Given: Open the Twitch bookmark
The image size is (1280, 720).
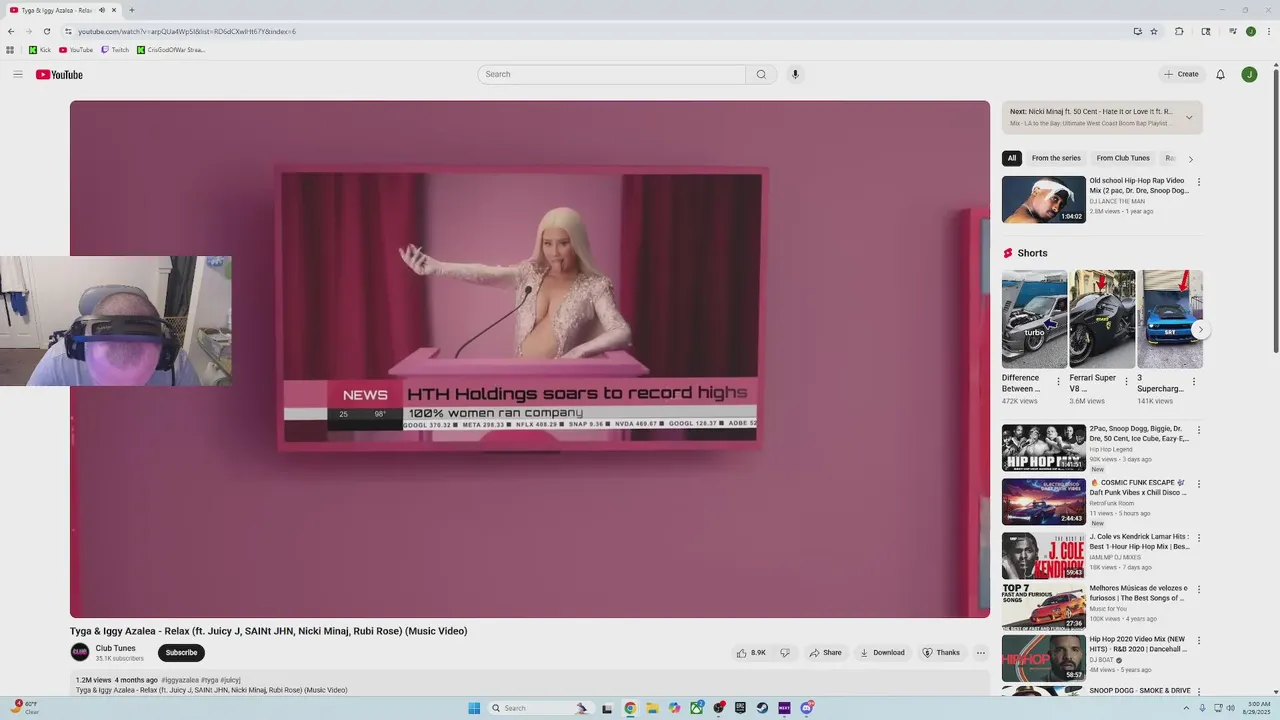Looking at the screenshot, I should (x=115, y=50).
